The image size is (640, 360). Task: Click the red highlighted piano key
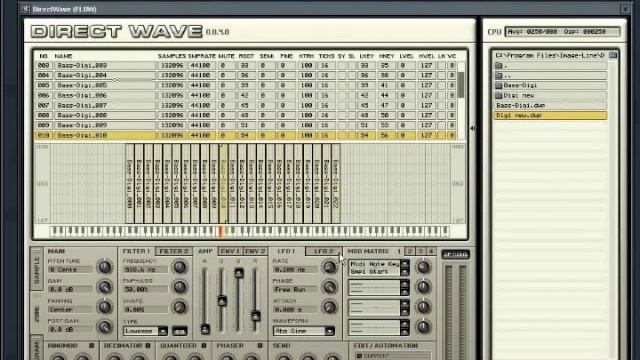(221, 231)
